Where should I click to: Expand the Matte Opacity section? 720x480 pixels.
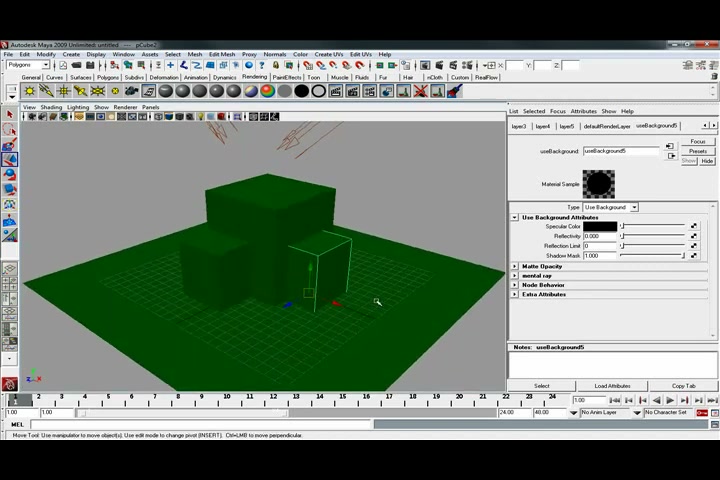(x=515, y=266)
